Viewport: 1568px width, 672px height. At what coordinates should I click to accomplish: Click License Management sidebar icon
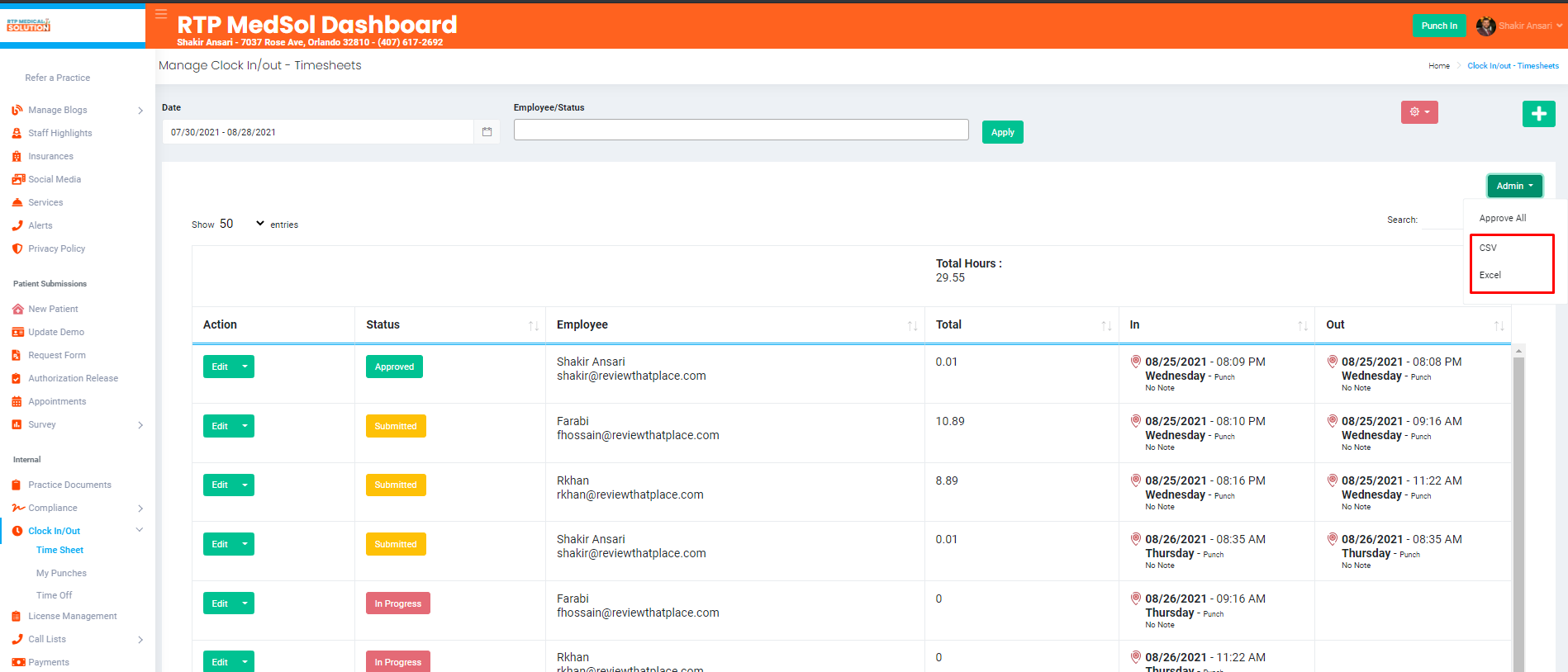pos(17,616)
